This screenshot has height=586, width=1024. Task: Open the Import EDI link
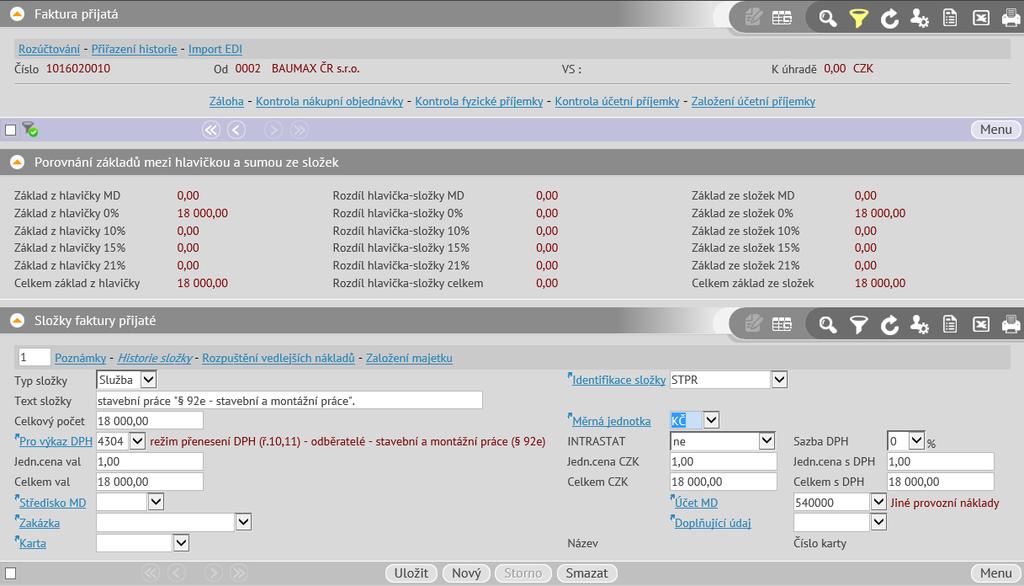[215, 49]
